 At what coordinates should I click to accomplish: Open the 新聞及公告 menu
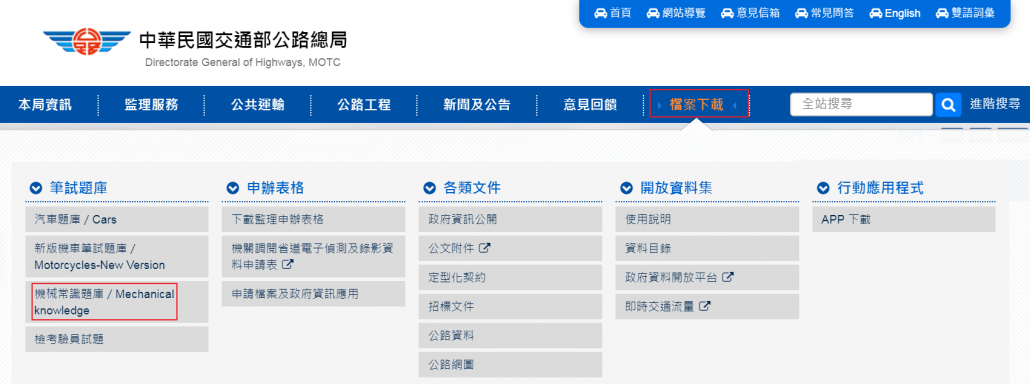point(477,104)
